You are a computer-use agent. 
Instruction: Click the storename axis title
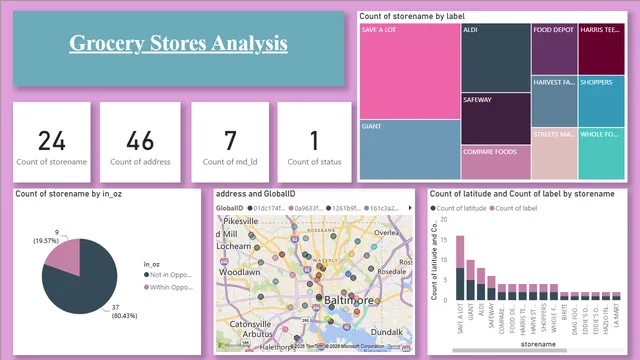[x=538, y=344]
